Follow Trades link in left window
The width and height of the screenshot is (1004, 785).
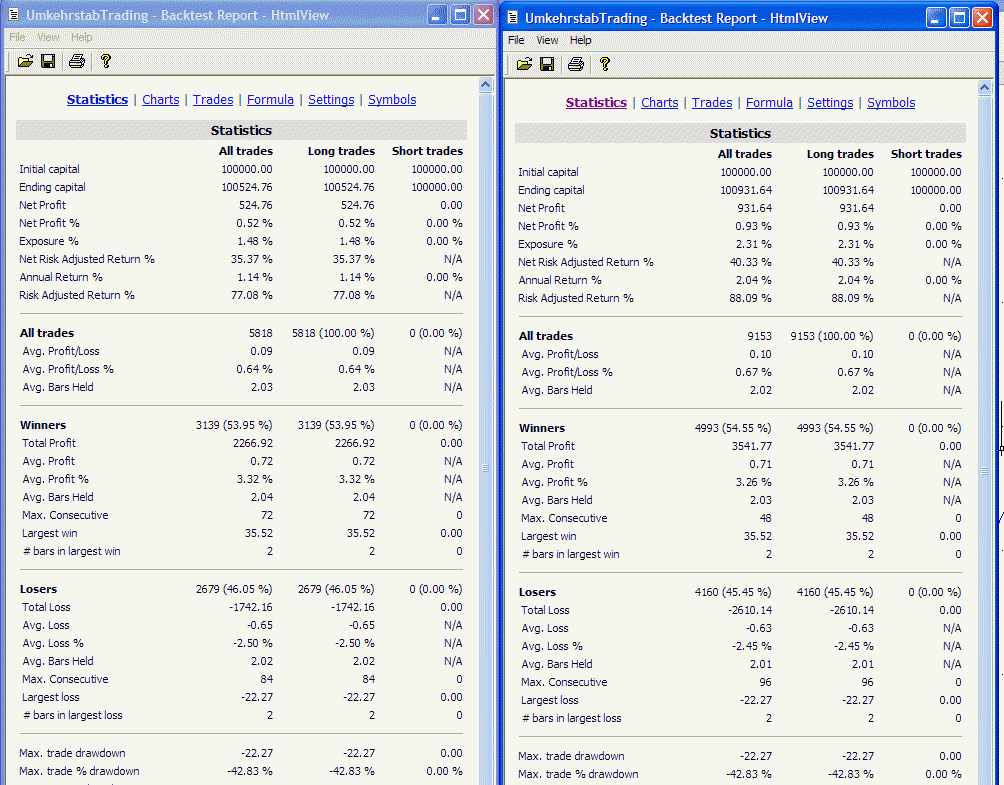tap(213, 99)
